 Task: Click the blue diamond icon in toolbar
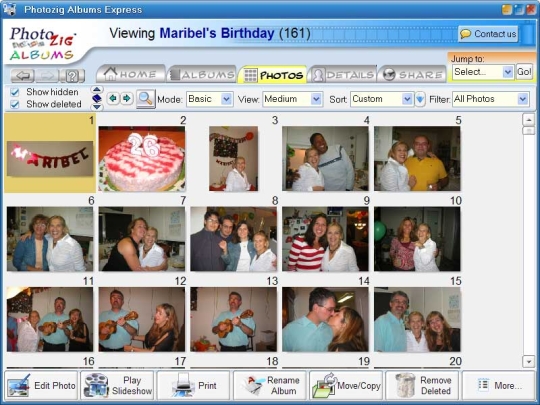pos(97,98)
